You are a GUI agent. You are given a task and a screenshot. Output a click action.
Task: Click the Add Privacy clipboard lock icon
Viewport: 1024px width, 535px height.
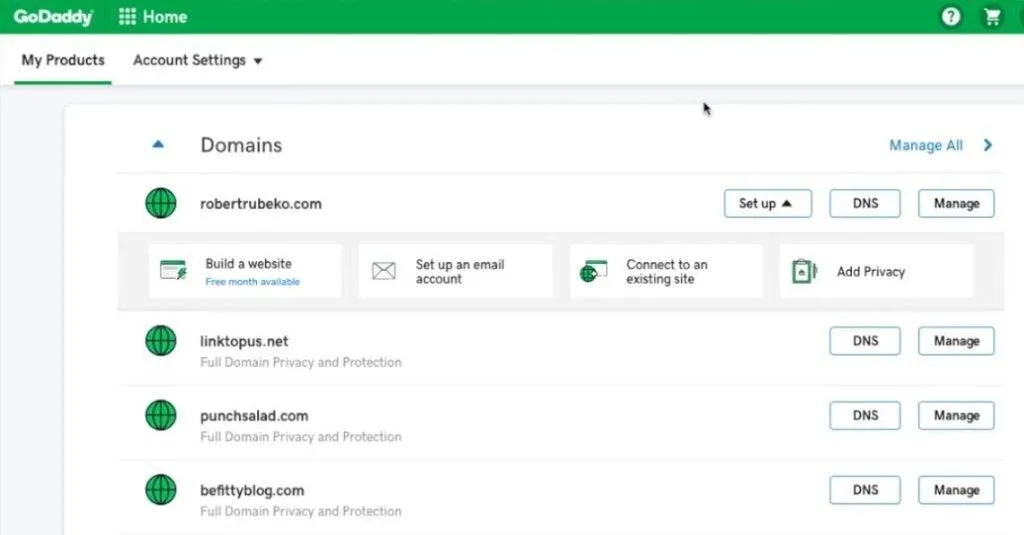point(805,270)
